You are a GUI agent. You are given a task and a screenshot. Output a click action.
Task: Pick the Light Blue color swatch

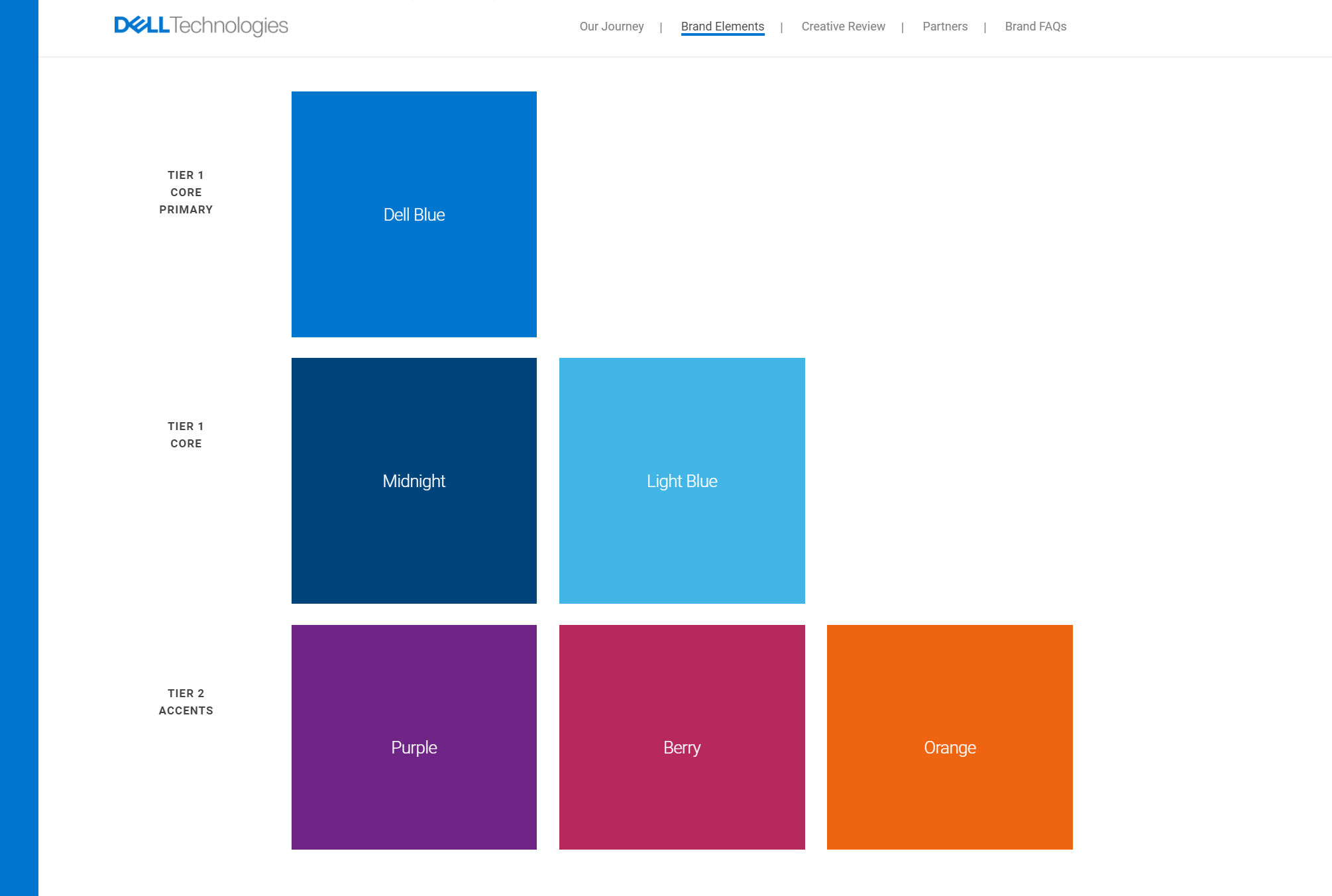[x=682, y=480]
